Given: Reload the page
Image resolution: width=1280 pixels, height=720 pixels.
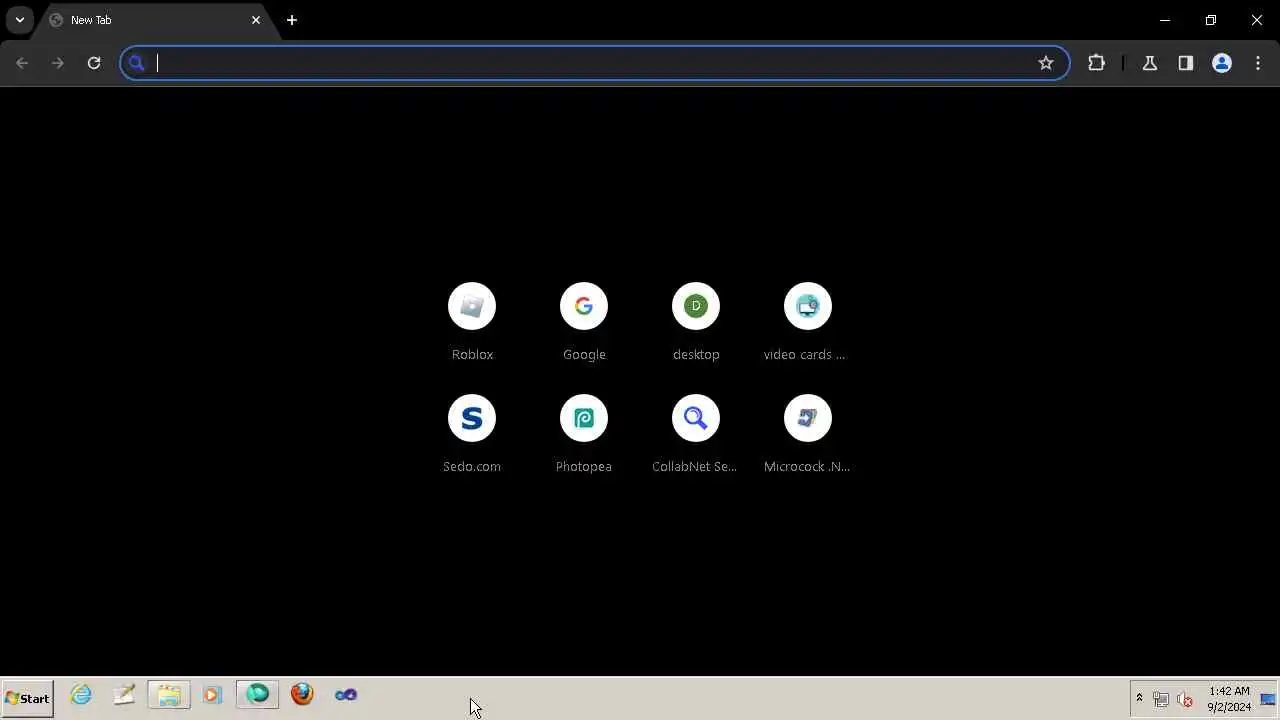Looking at the screenshot, I should 94,63.
